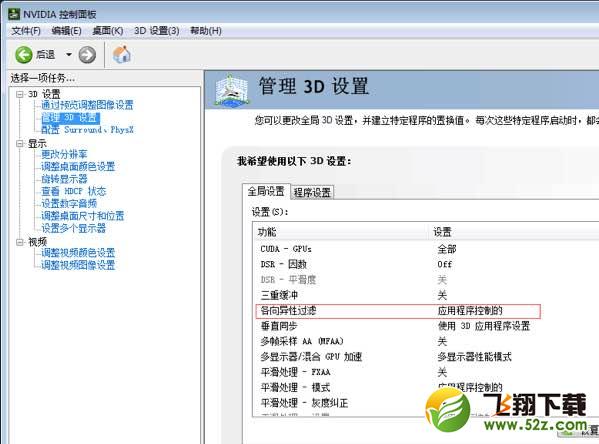Open the Home icon in toolbar
The image size is (599, 444).
pyautogui.click(x=122, y=54)
